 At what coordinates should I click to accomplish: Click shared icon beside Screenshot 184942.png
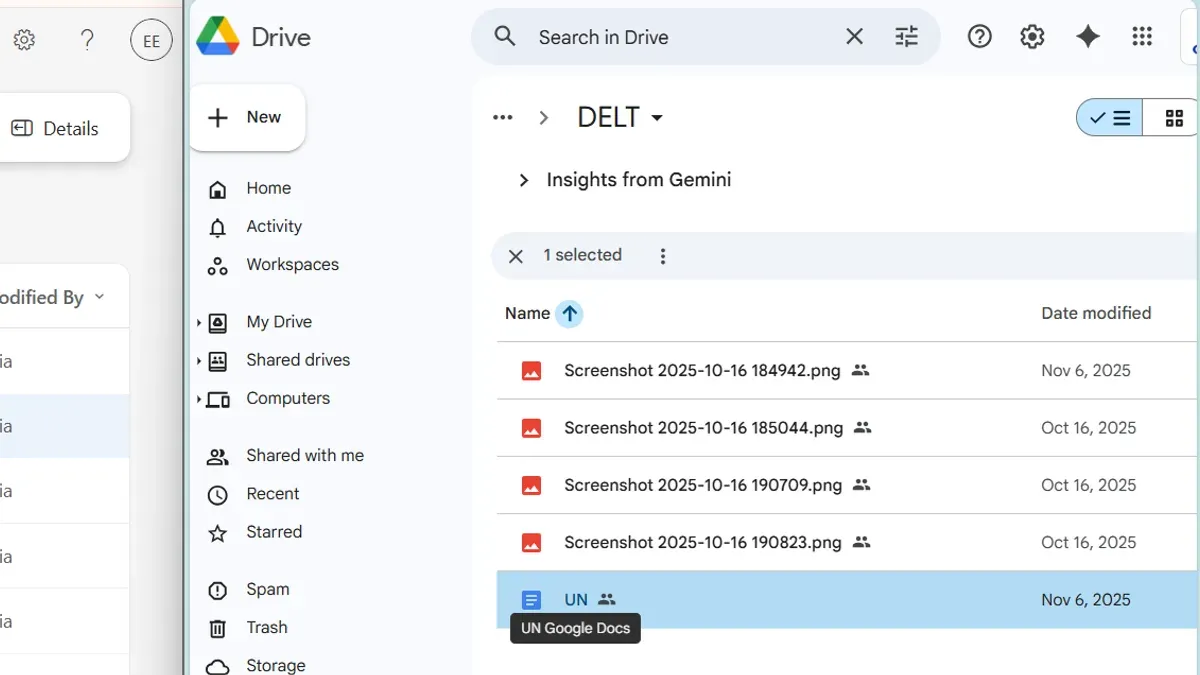pos(860,370)
